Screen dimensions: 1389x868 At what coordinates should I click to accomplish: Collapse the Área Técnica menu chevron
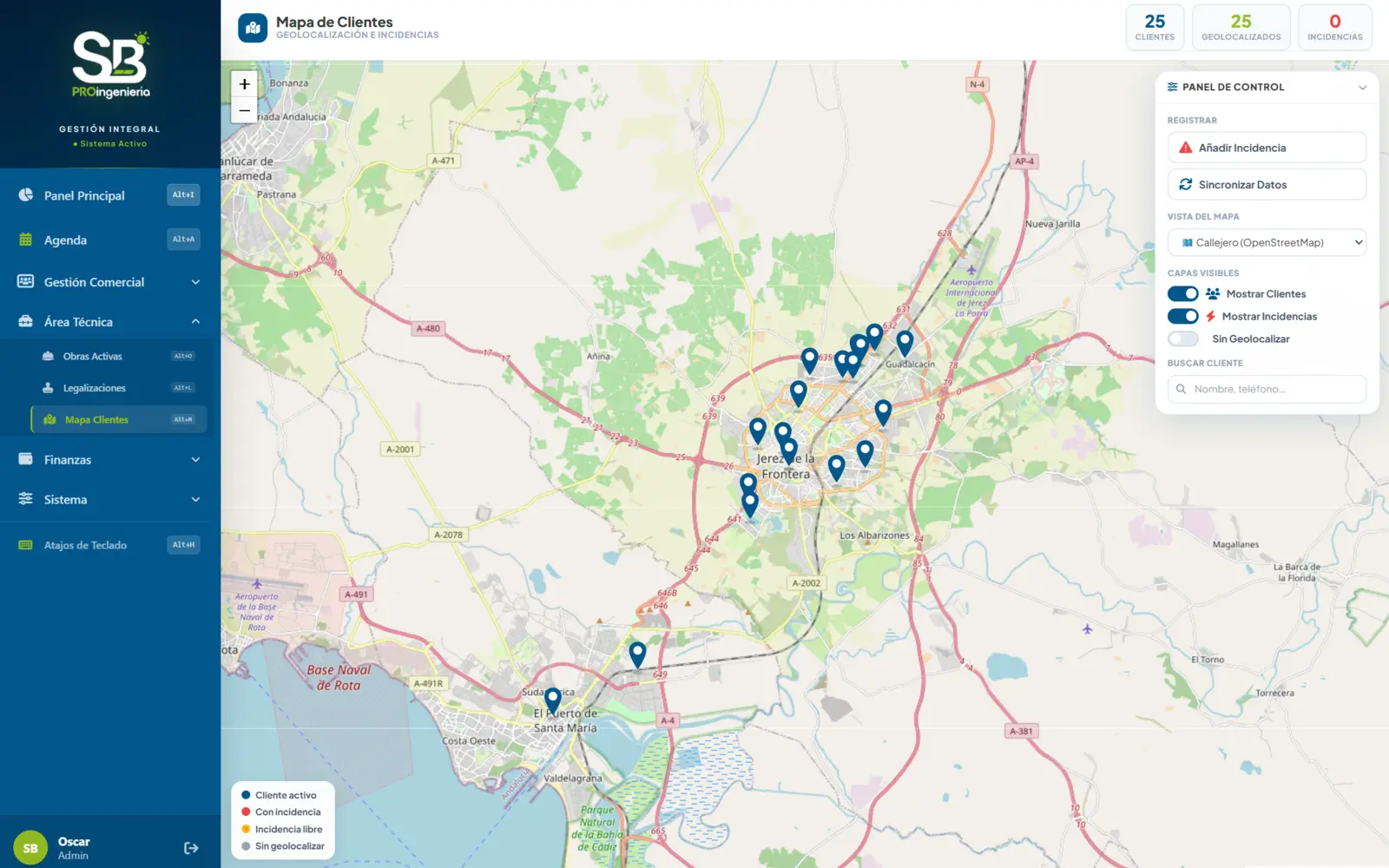point(195,321)
